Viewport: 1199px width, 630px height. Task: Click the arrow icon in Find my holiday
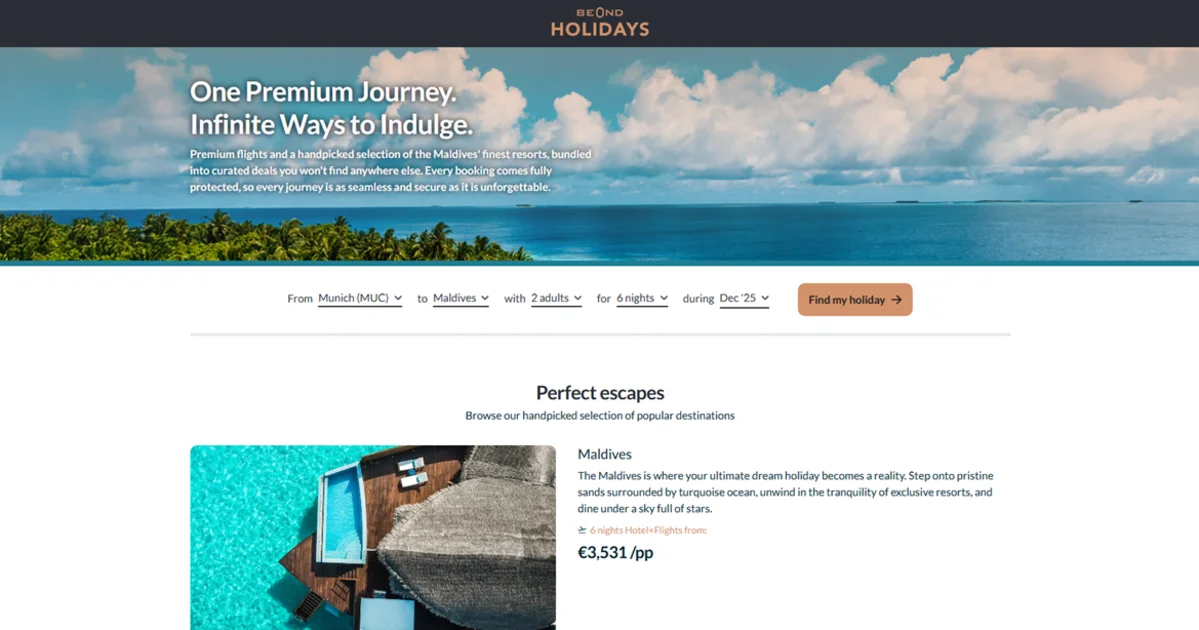coord(896,300)
